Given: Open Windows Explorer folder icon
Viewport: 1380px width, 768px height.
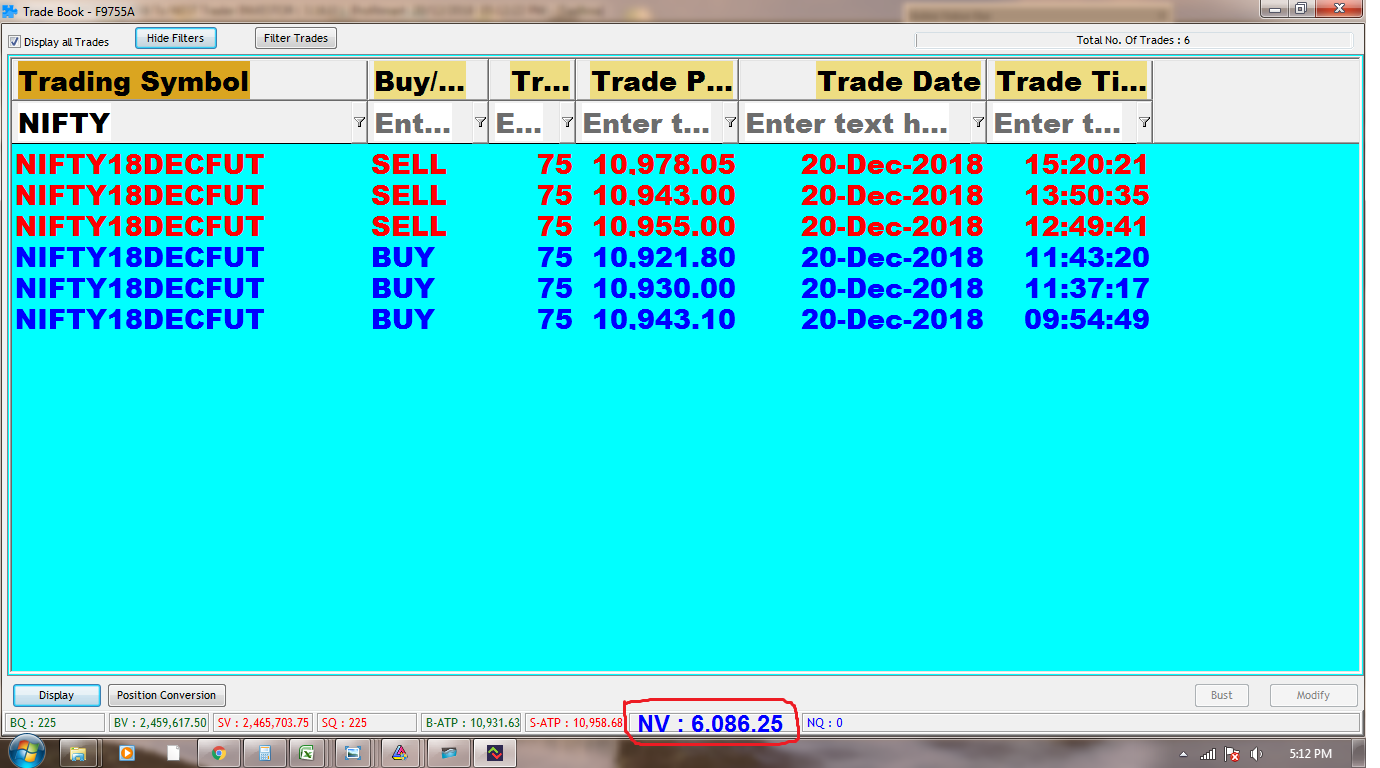Looking at the screenshot, I should pyautogui.click(x=78, y=753).
